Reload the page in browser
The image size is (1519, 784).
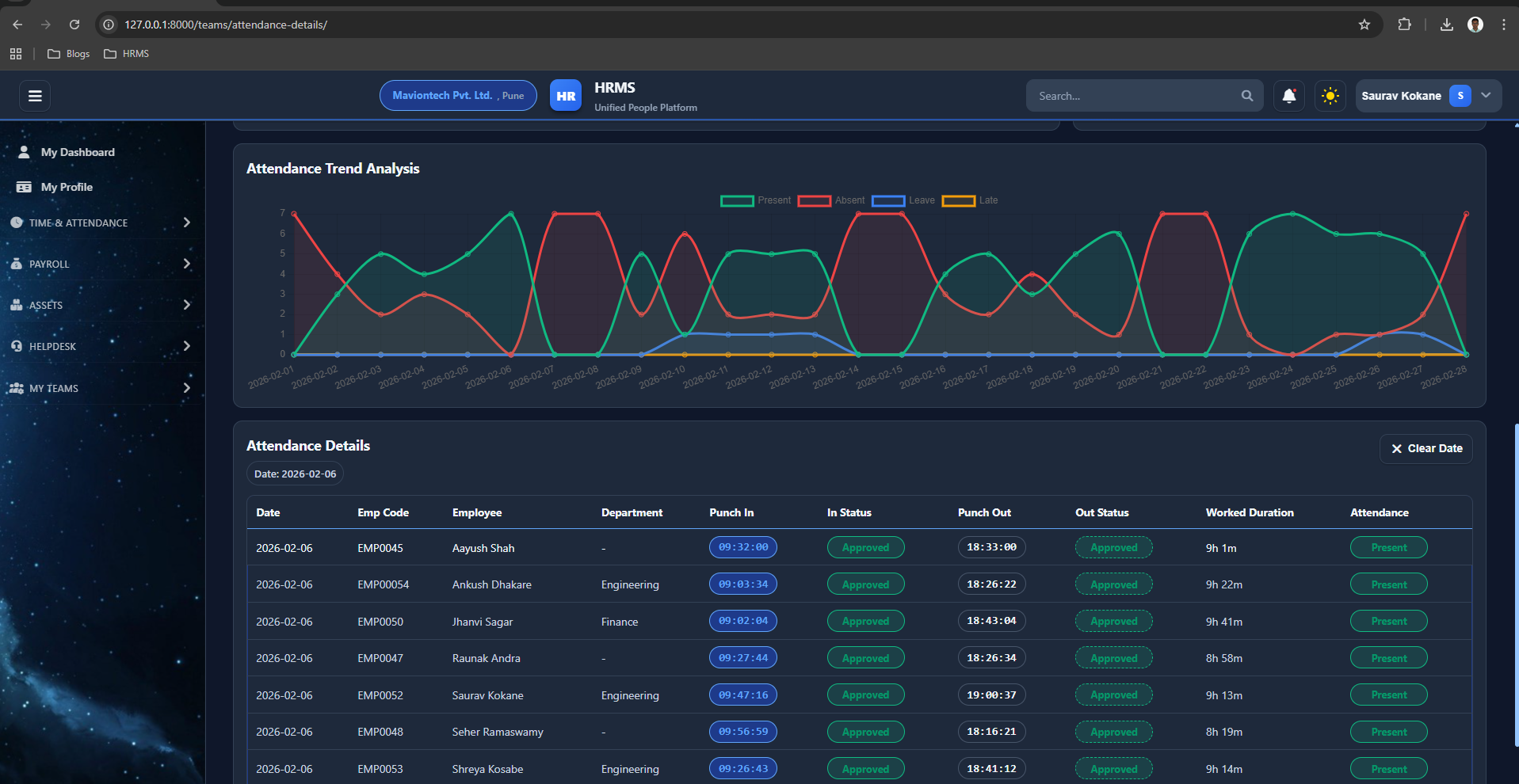[x=74, y=25]
